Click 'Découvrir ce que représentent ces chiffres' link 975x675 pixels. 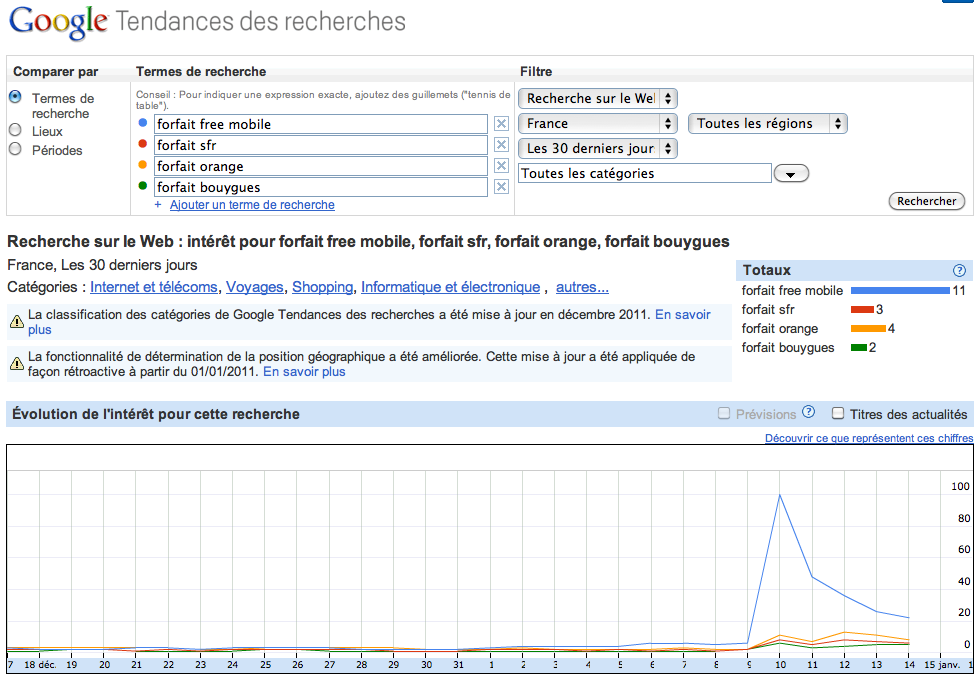tap(869, 438)
